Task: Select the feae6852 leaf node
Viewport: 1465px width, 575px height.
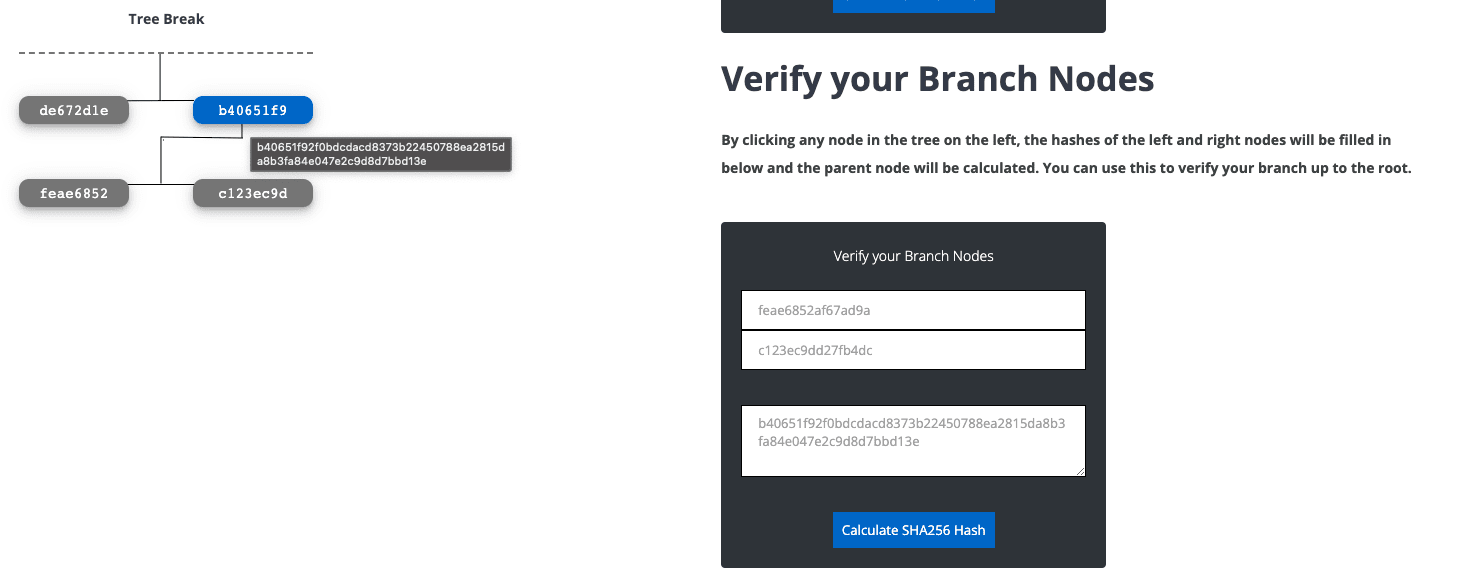Action: point(73,193)
